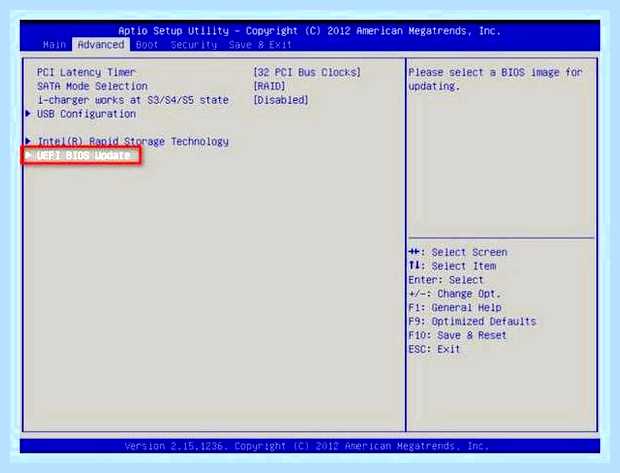Click the Select Screen key hint
Image resolution: width=620 pixels, height=473 pixels.
point(458,252)
